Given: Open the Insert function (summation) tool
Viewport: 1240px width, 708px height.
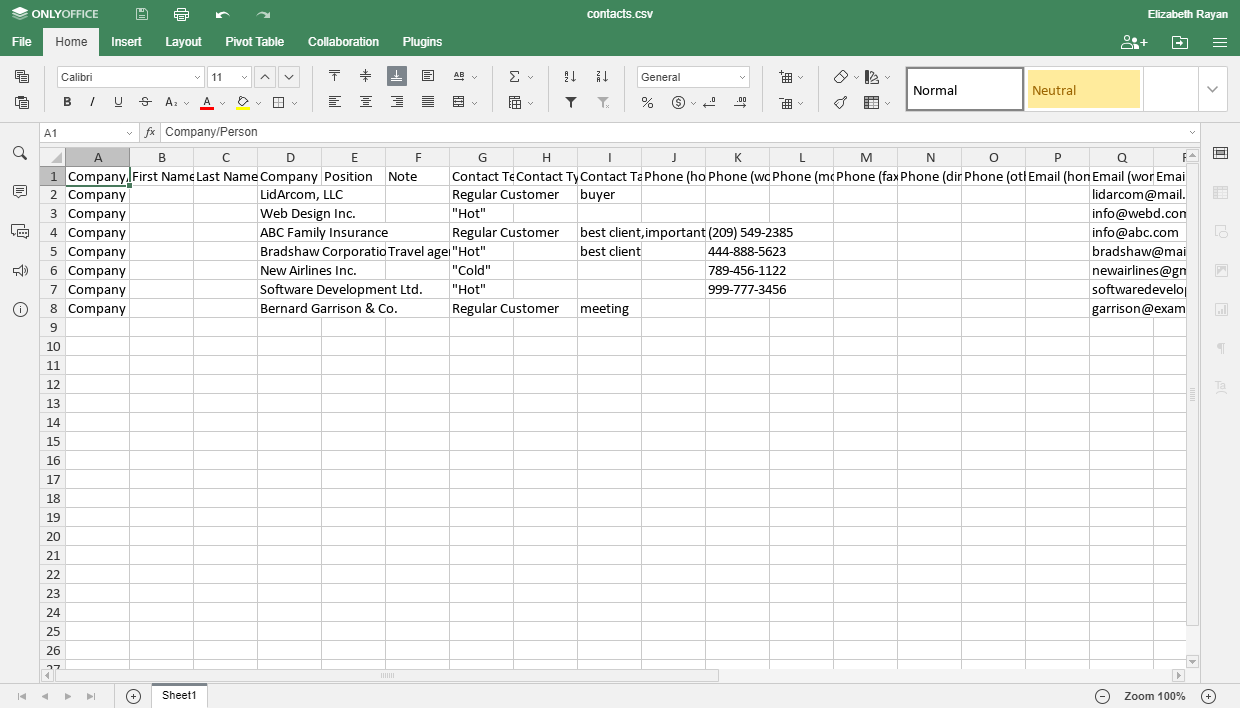Looking at the screenshot, I should 516,75.
